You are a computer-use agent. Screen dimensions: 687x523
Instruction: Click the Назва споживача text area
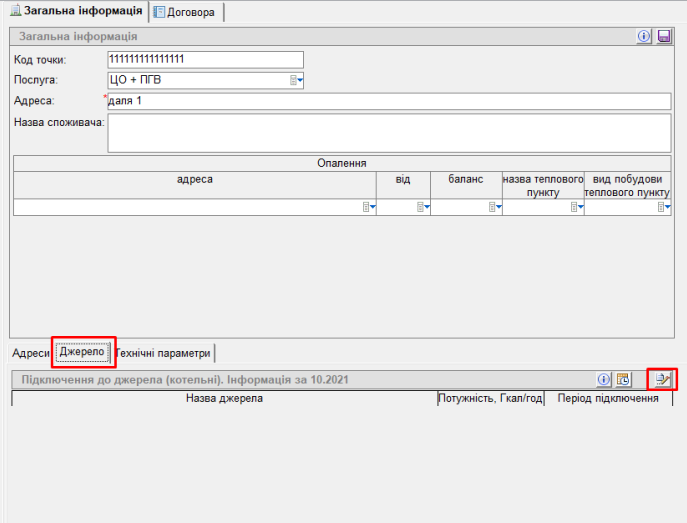click(x=388, y=133)
